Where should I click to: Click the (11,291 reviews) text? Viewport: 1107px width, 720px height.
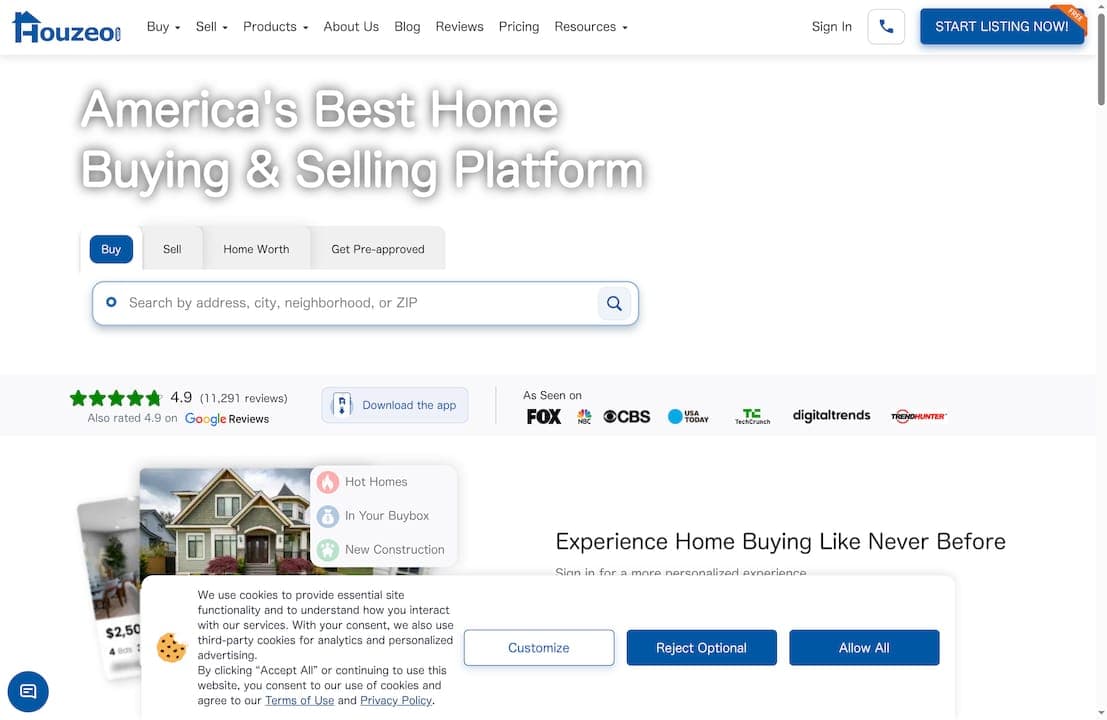[244, 398]
